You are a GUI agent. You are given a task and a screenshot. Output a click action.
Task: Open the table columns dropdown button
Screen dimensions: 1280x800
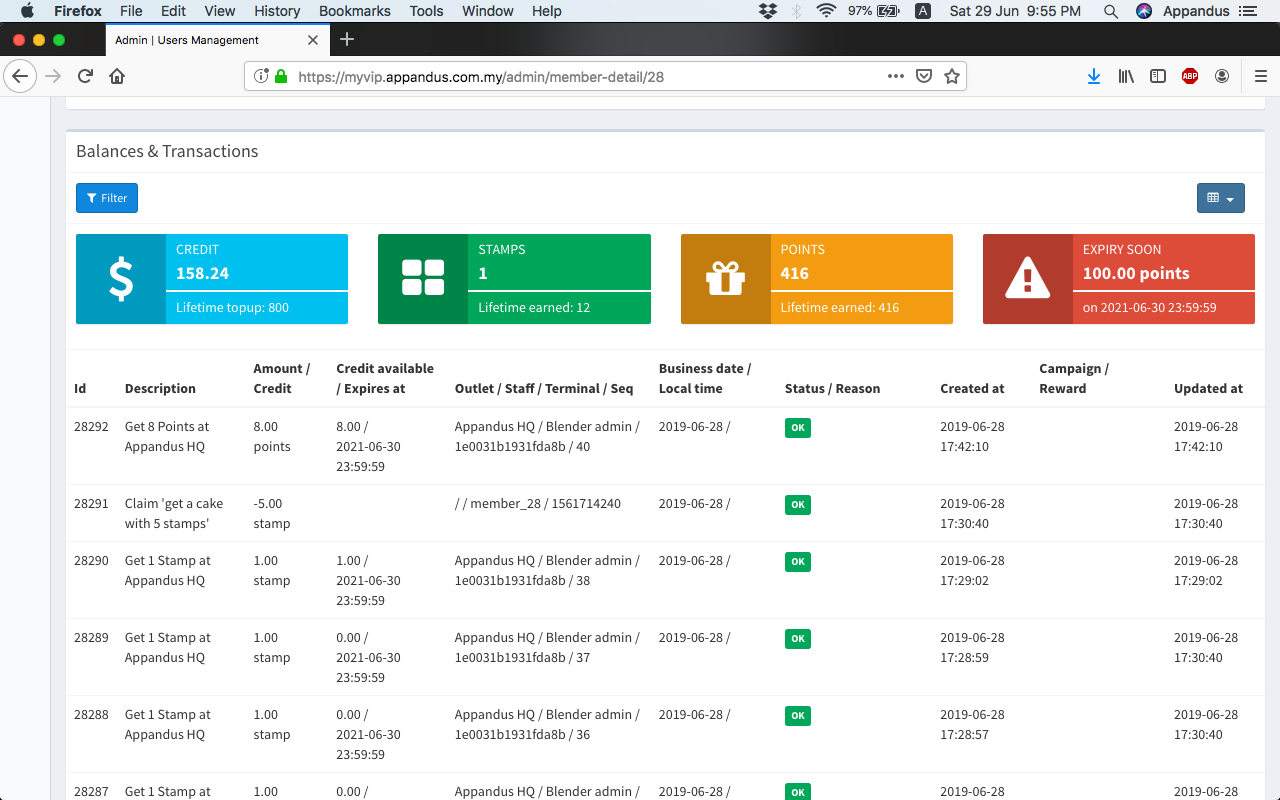point(1221,198)
